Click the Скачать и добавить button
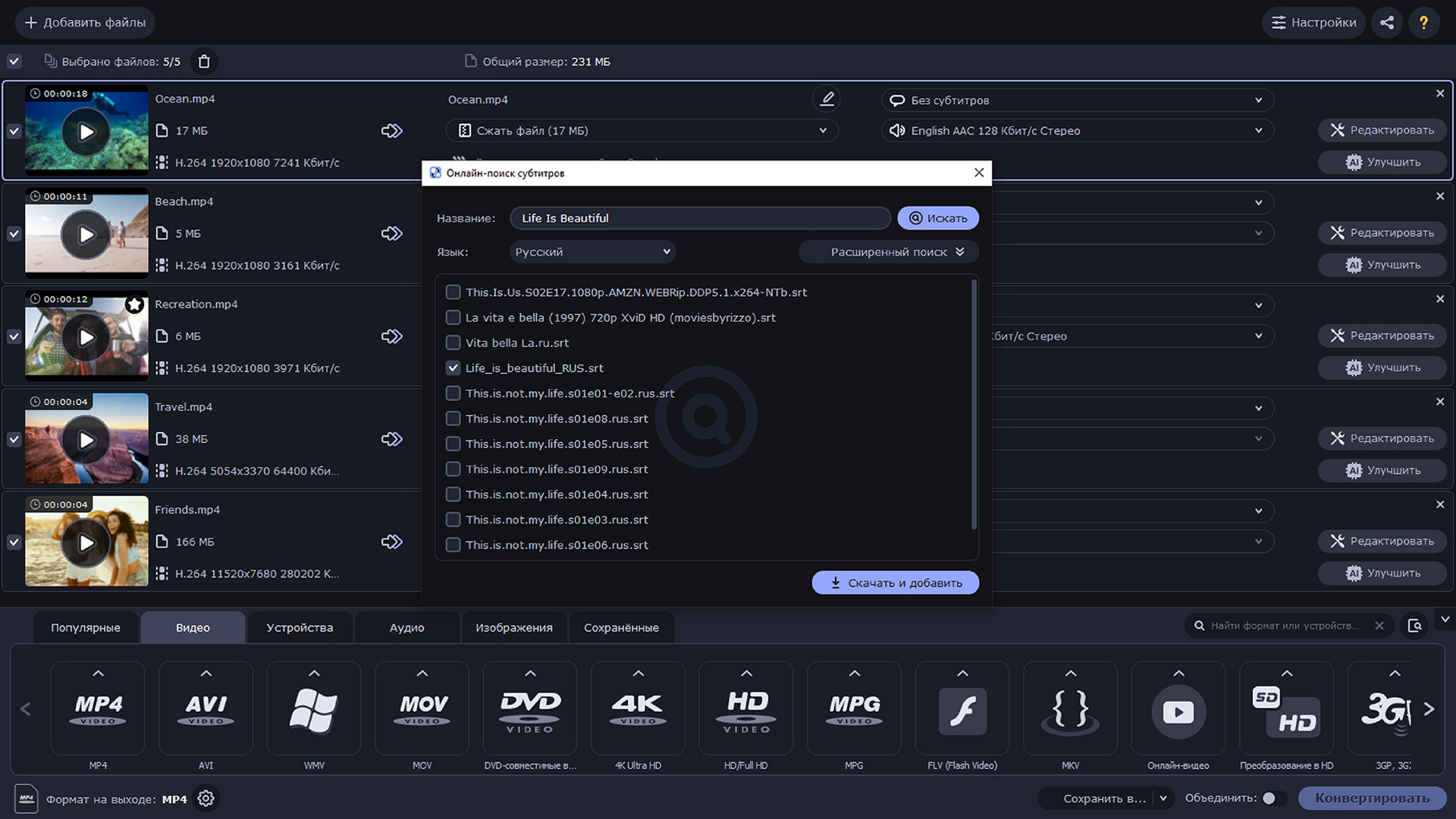 point(896,582)
